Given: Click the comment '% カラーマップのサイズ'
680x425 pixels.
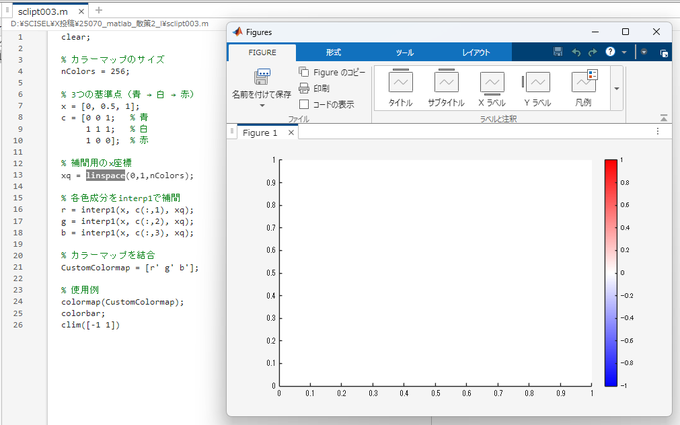Looking at the screenshot, I should [x=113, y=59].
